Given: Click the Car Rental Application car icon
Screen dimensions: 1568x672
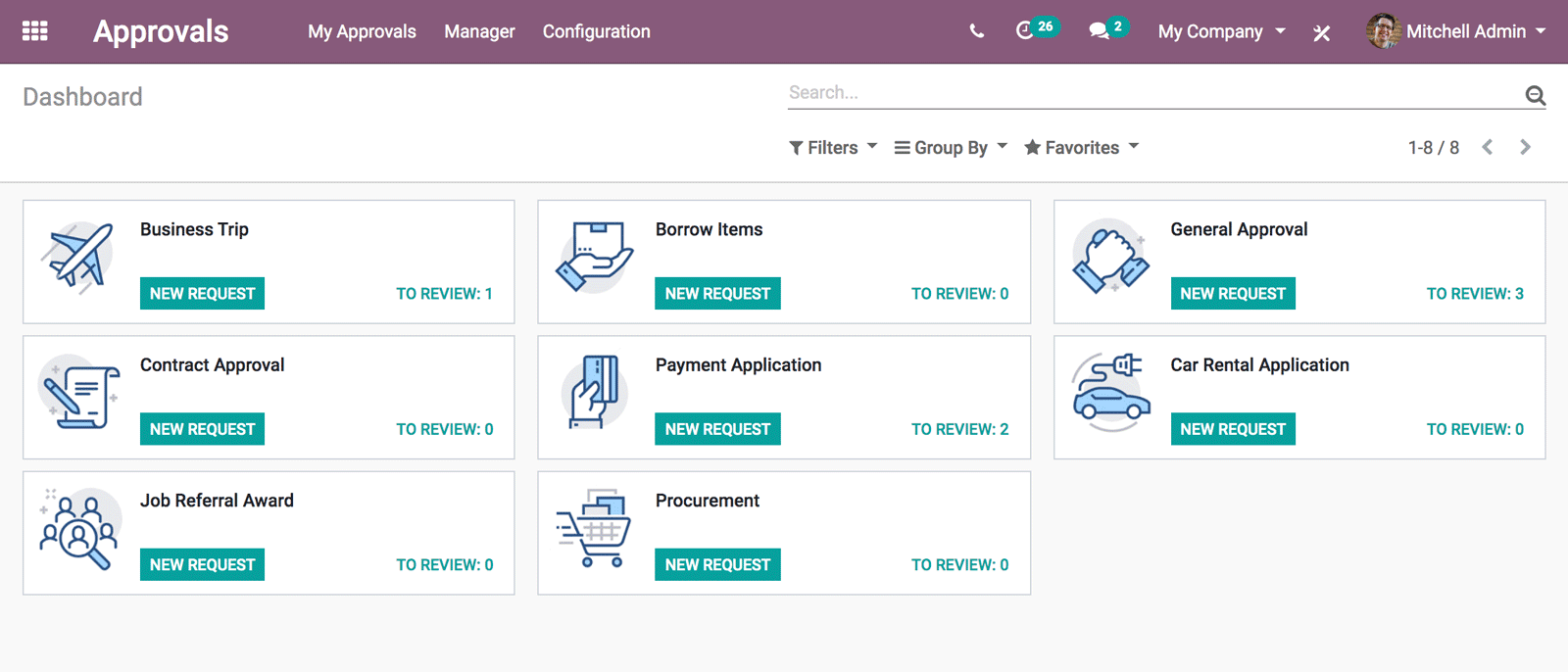Looking at the screenshot, I should coord(1110,394).
